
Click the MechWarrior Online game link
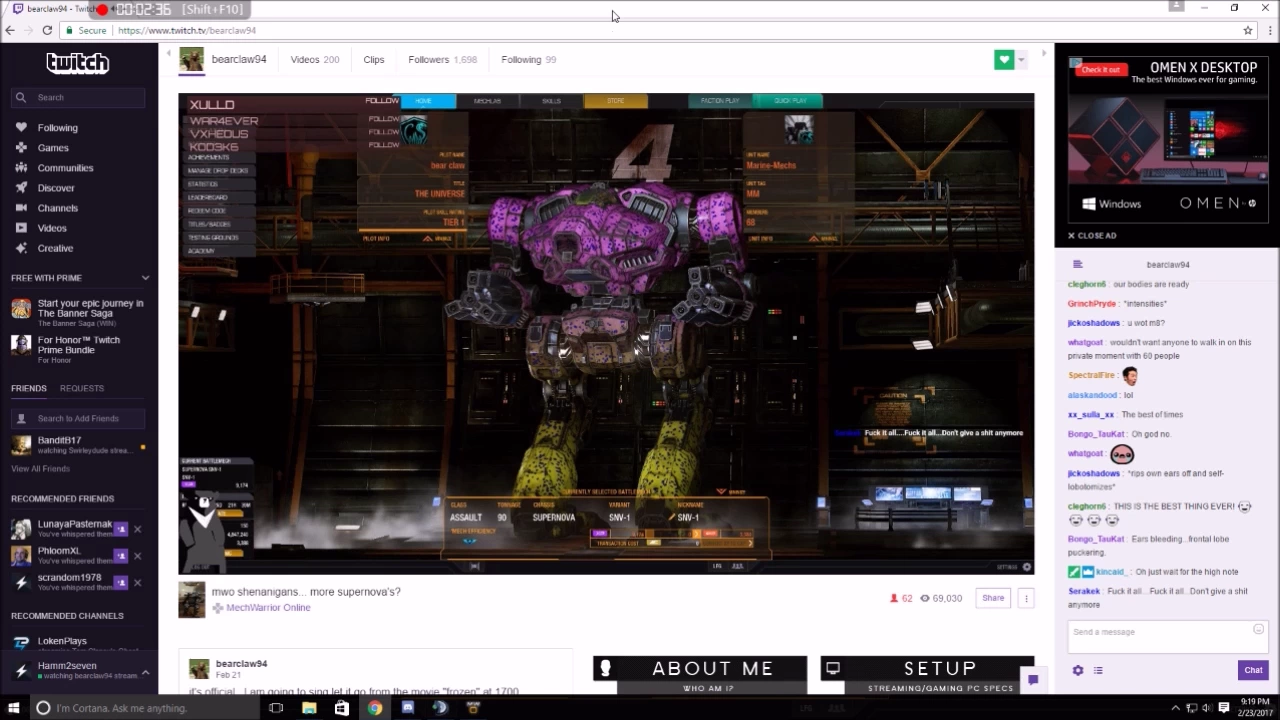tap(268, 608)
